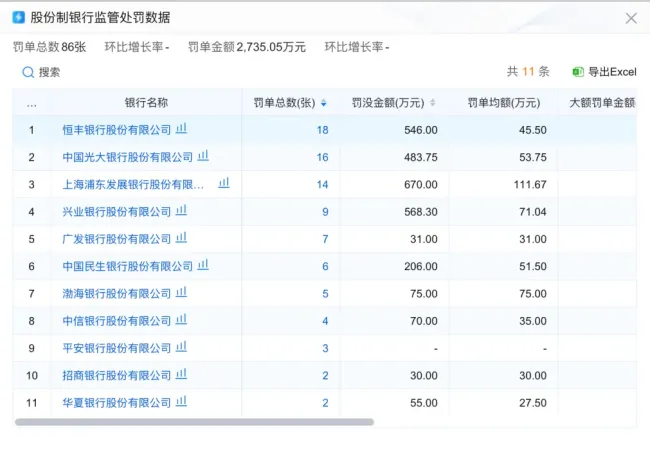Open 中信银行股份有限公司 link
Screen dimensions: 650x463
pos(116,321)
